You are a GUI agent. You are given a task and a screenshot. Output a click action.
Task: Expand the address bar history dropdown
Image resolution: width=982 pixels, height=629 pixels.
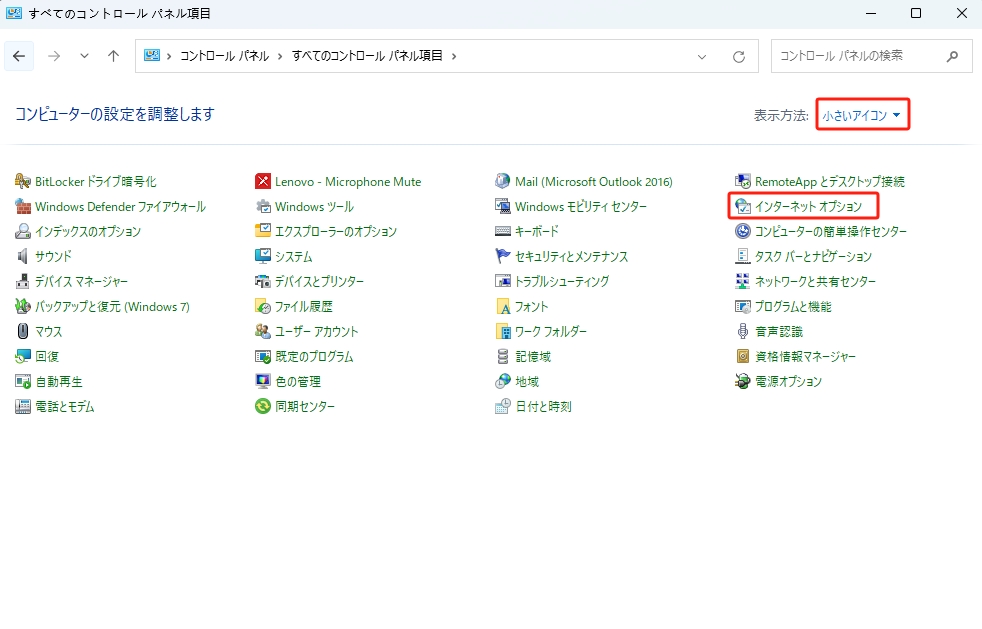click(702, 56)
